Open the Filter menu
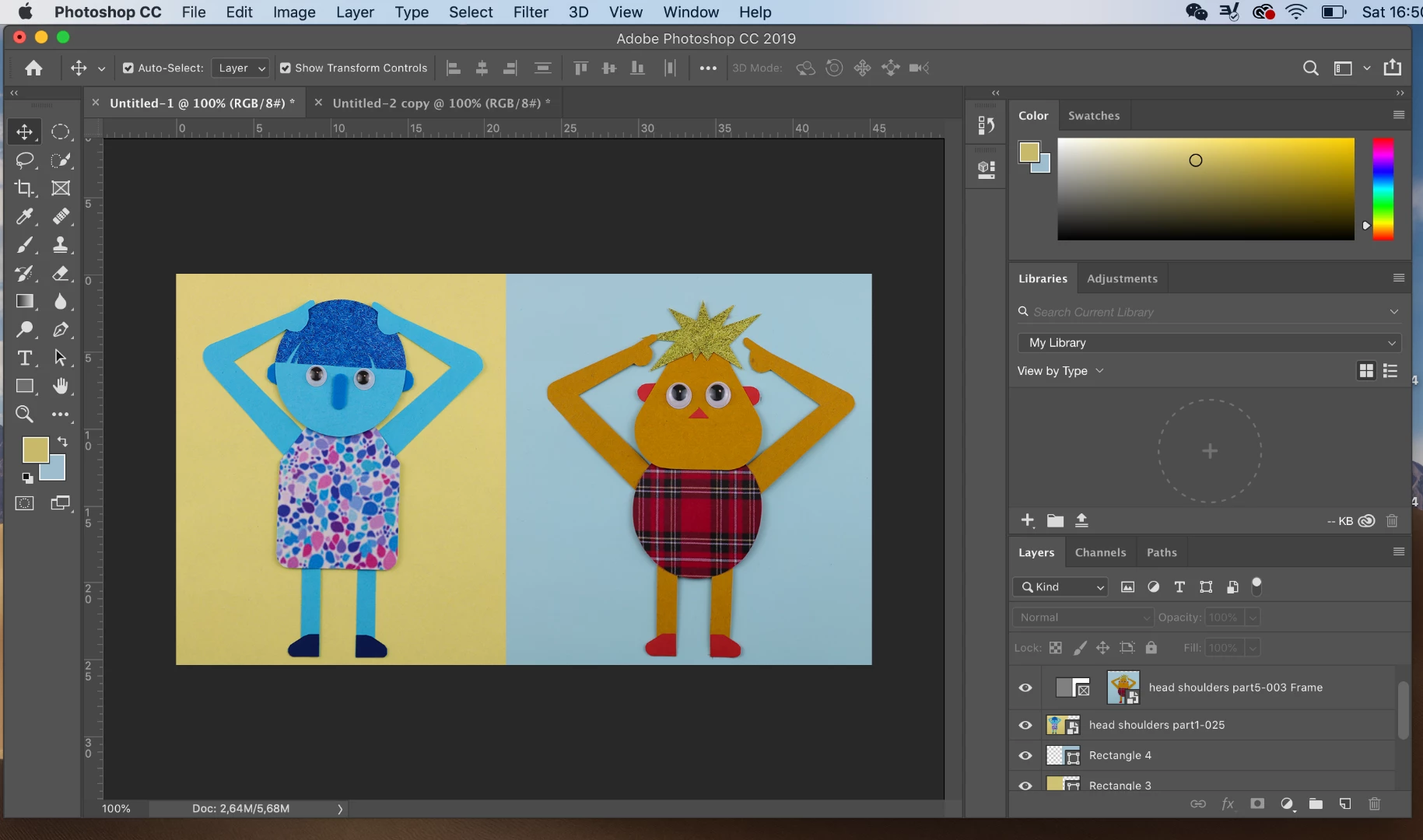The image size is (1423, 840). 531,12
